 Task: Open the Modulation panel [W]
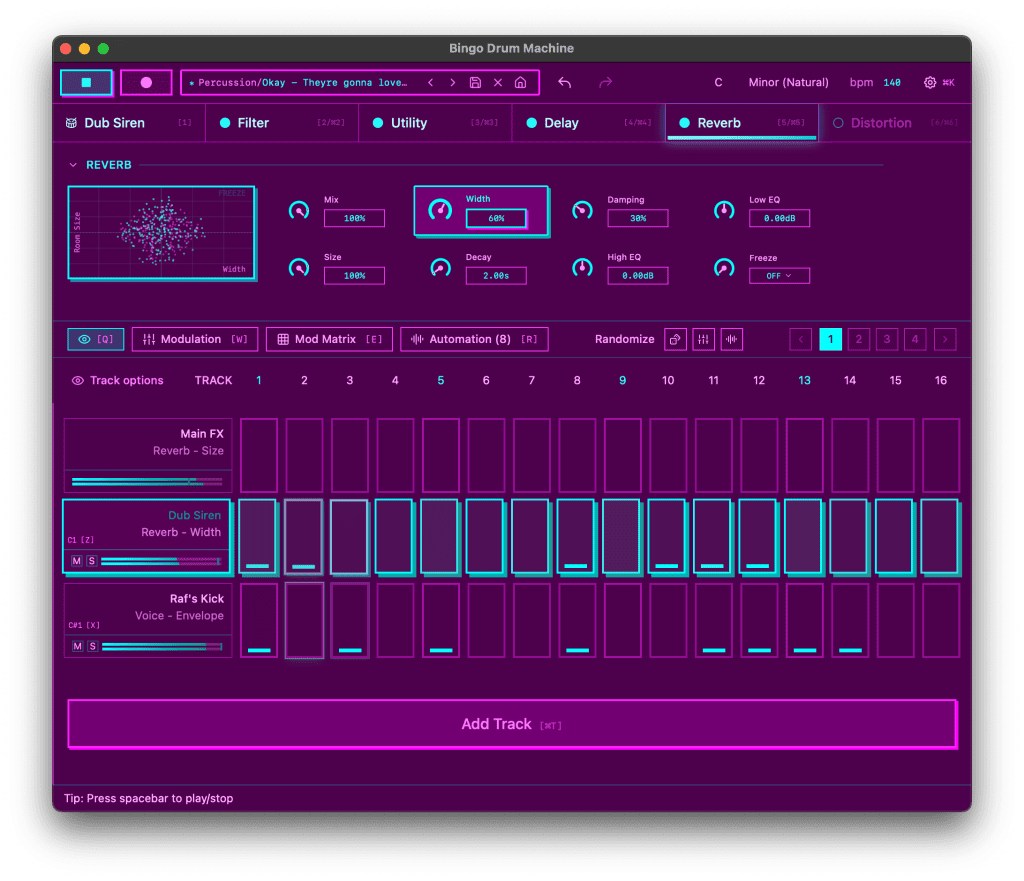[x=194, y=339]
